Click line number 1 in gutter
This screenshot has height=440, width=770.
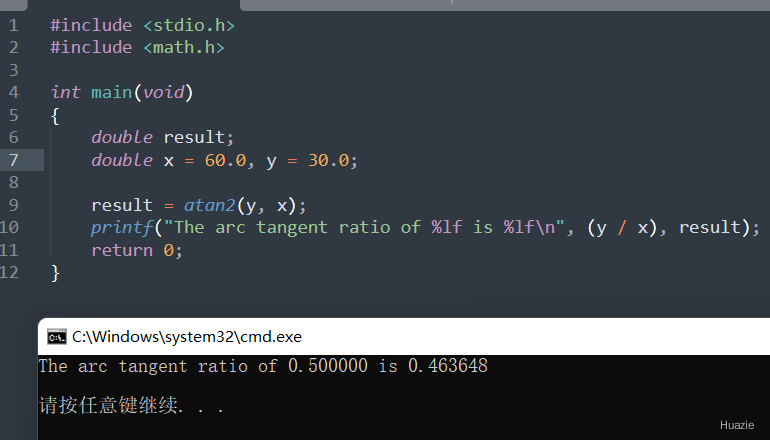[x=13, y=25]
